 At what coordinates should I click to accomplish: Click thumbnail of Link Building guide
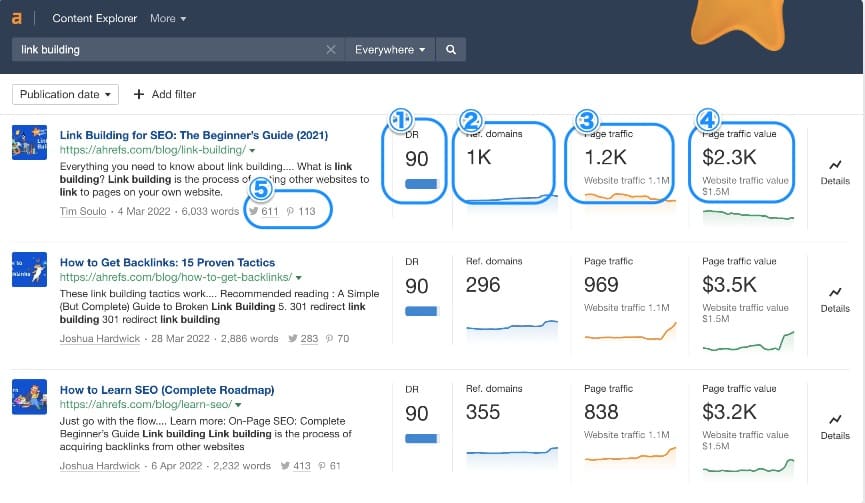[x=29, y=142]
